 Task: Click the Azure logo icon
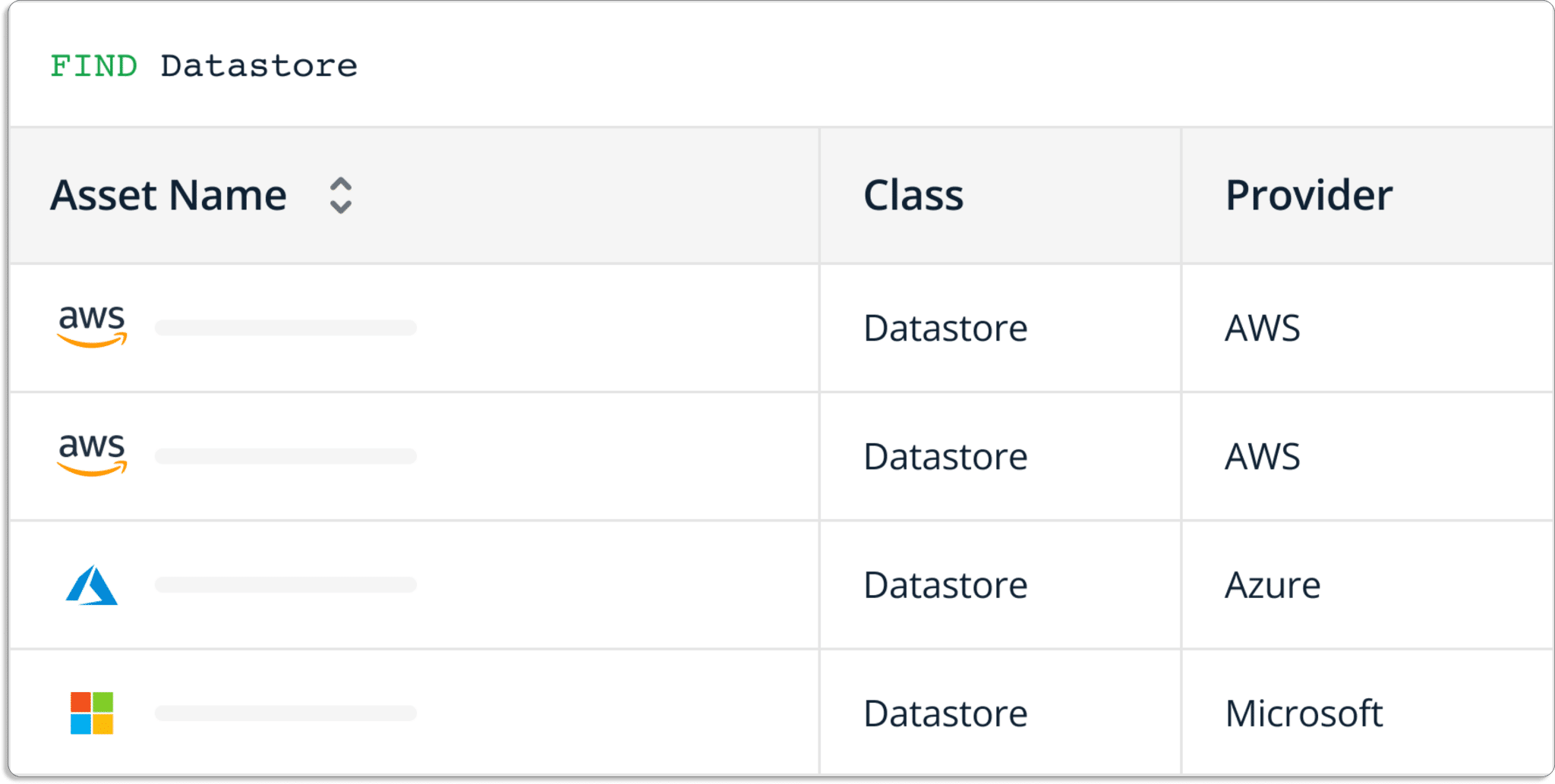point(92,584)
